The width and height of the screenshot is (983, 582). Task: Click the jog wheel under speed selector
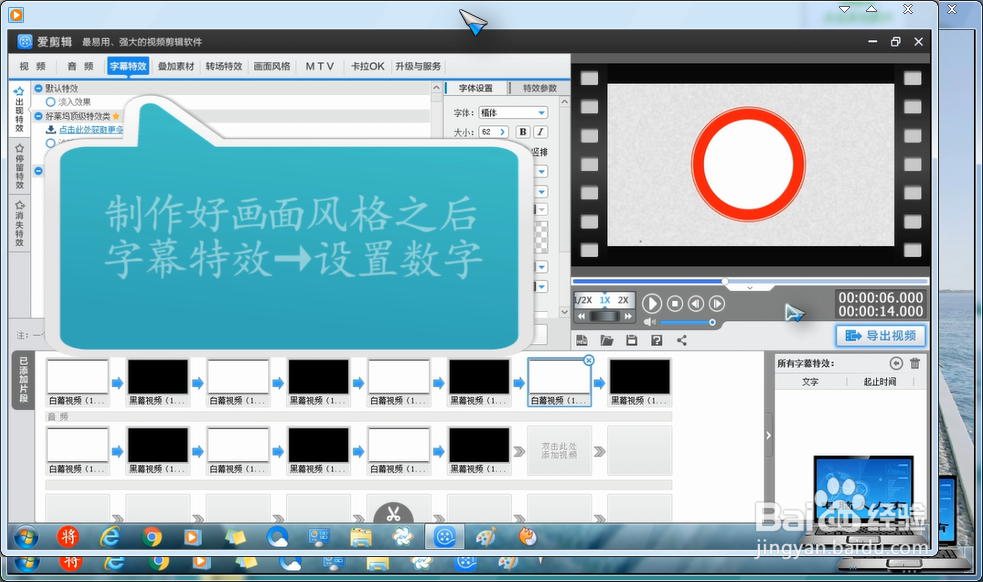click(x=604, y=316)
